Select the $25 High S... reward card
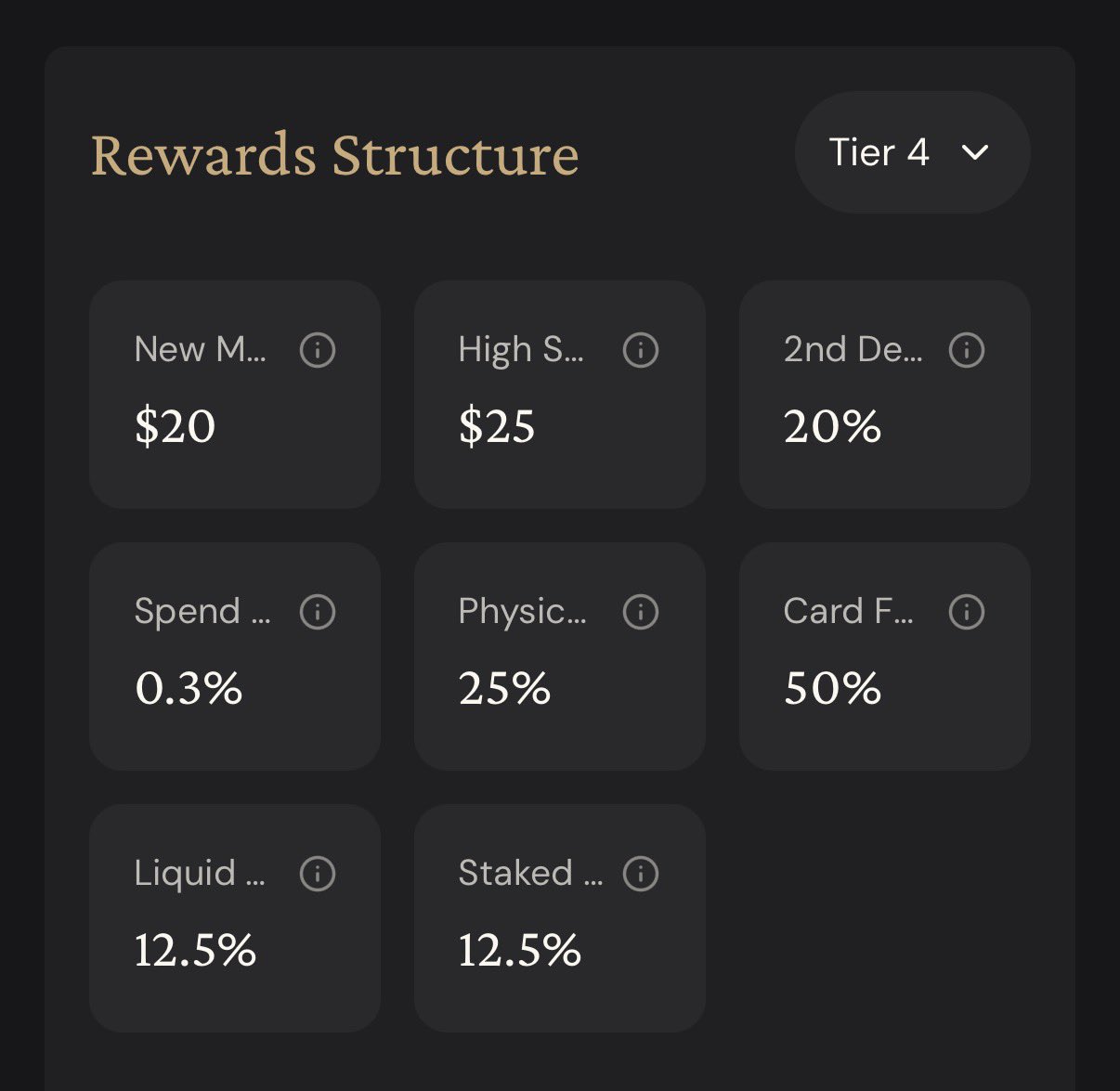Screen dimensions: 1120x1091 click(560, 395)
